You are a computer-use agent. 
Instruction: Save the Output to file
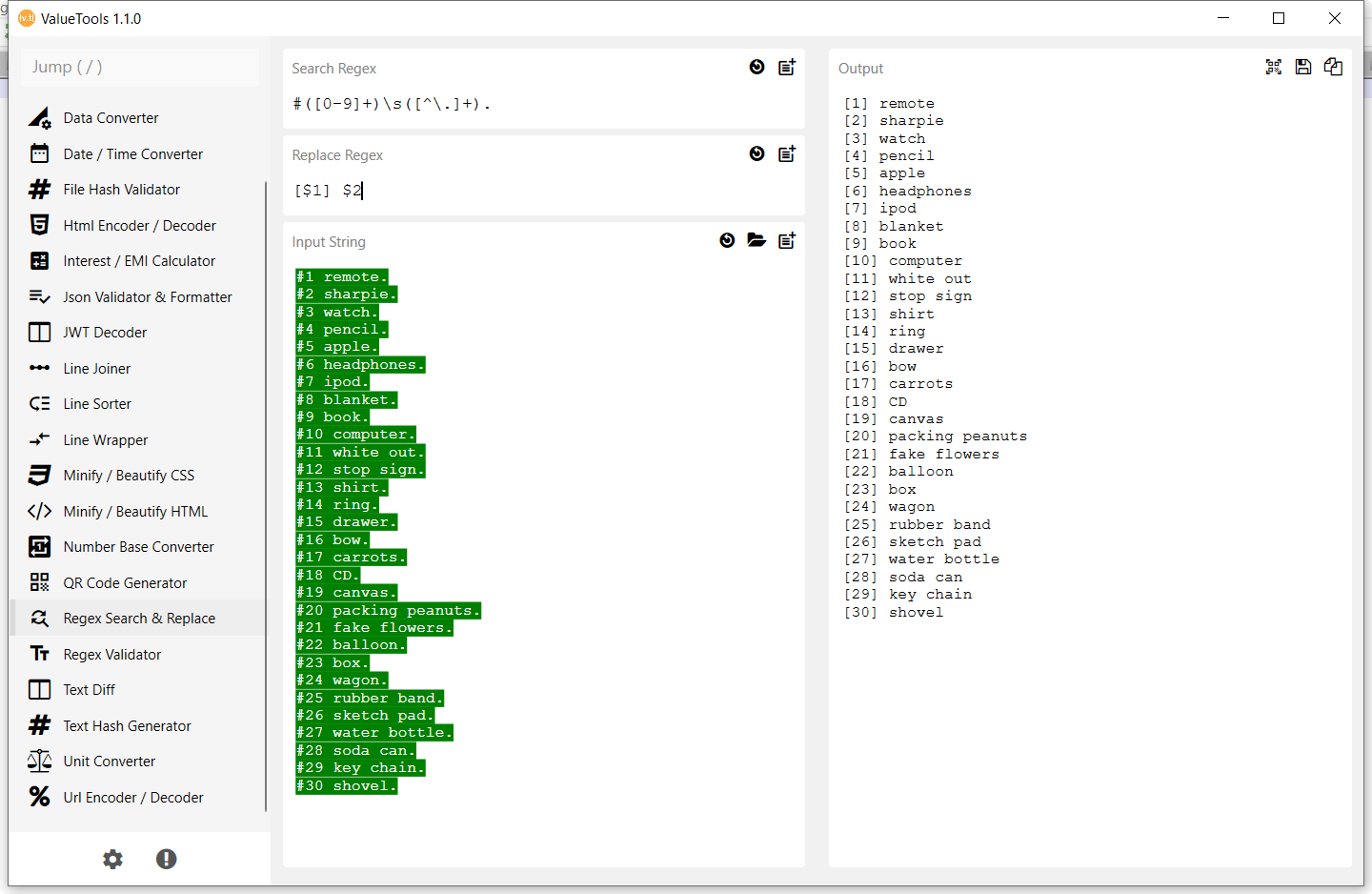point(1303,67)
